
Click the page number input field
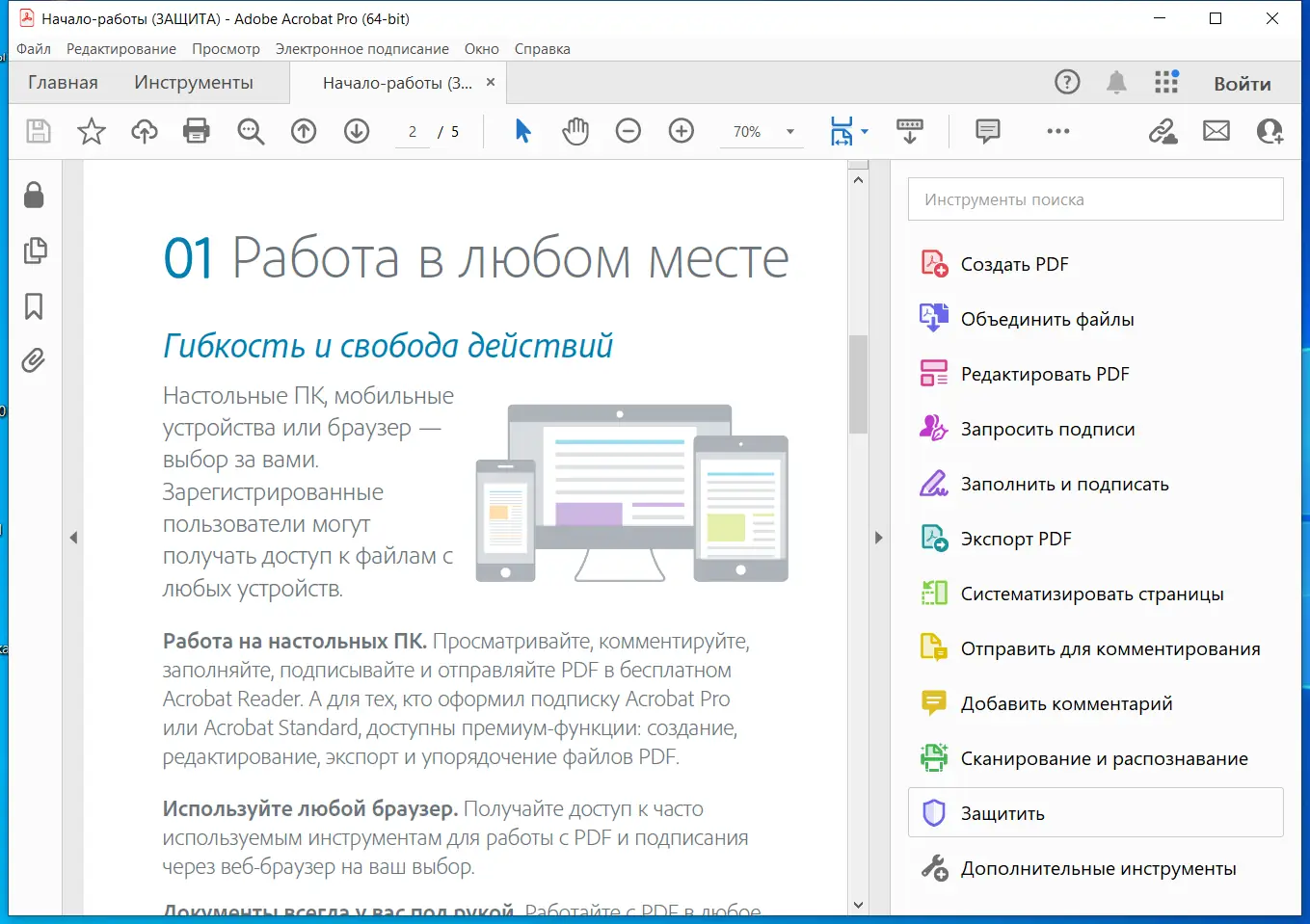pyautogui.click(x=412, y=131)
